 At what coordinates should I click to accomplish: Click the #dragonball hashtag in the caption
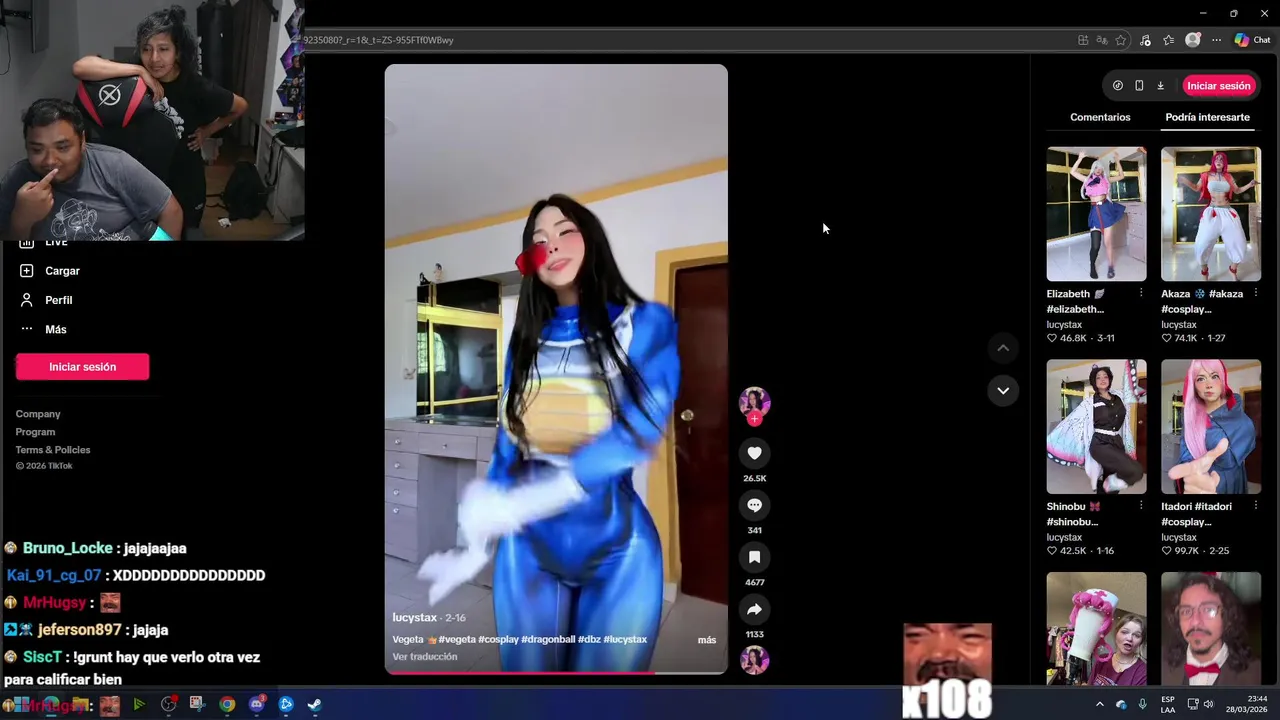(548, 640)
